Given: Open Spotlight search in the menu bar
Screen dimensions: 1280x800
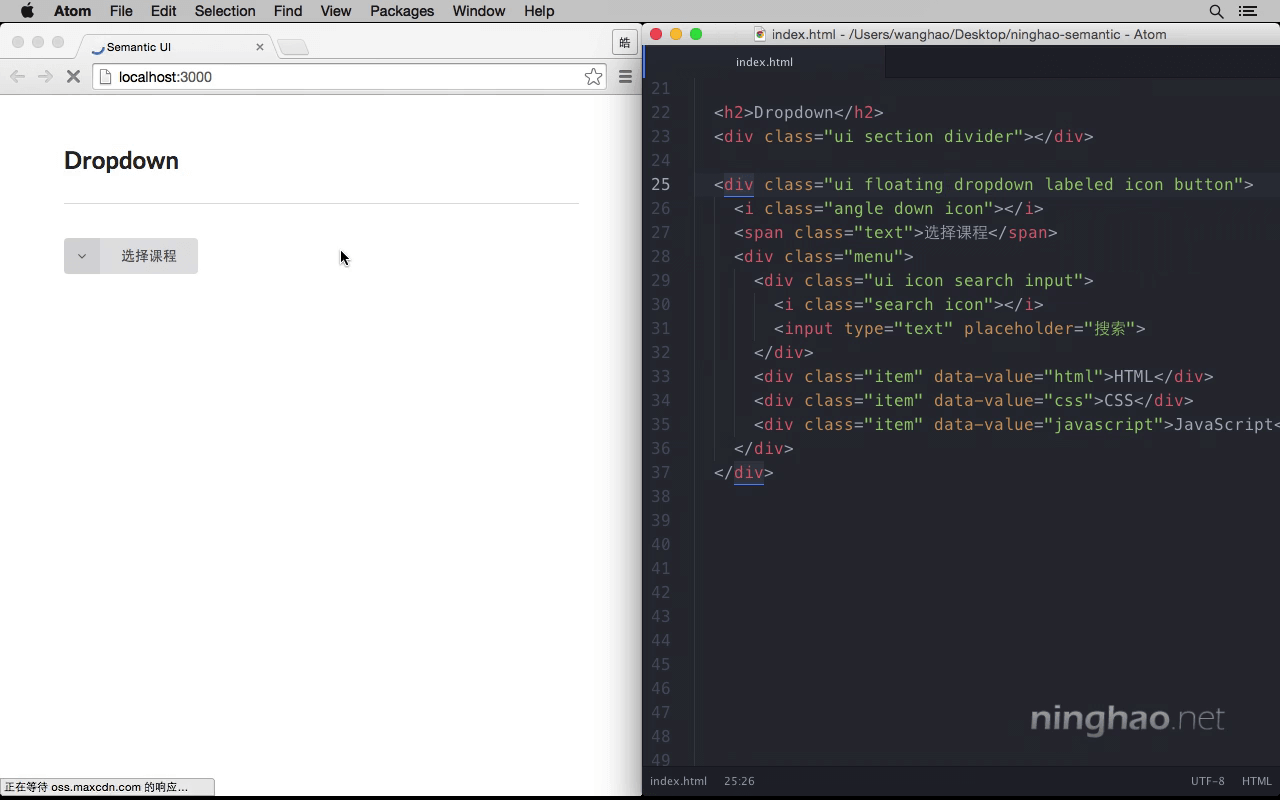Looking at the screenshot, I should pos(1216,11).
